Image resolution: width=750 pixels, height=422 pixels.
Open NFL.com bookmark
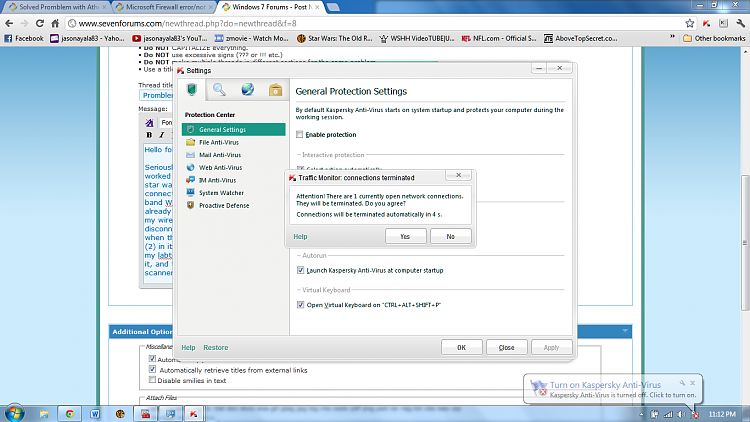(499, 38)
